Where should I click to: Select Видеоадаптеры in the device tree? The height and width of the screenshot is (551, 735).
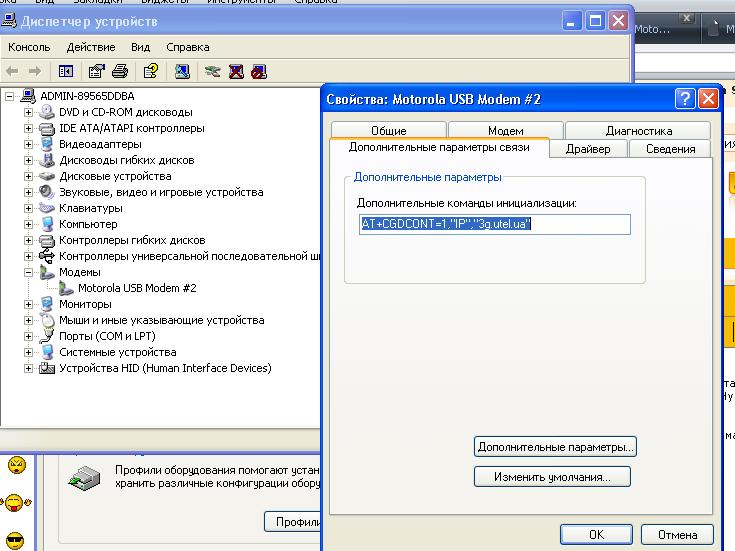100,144
